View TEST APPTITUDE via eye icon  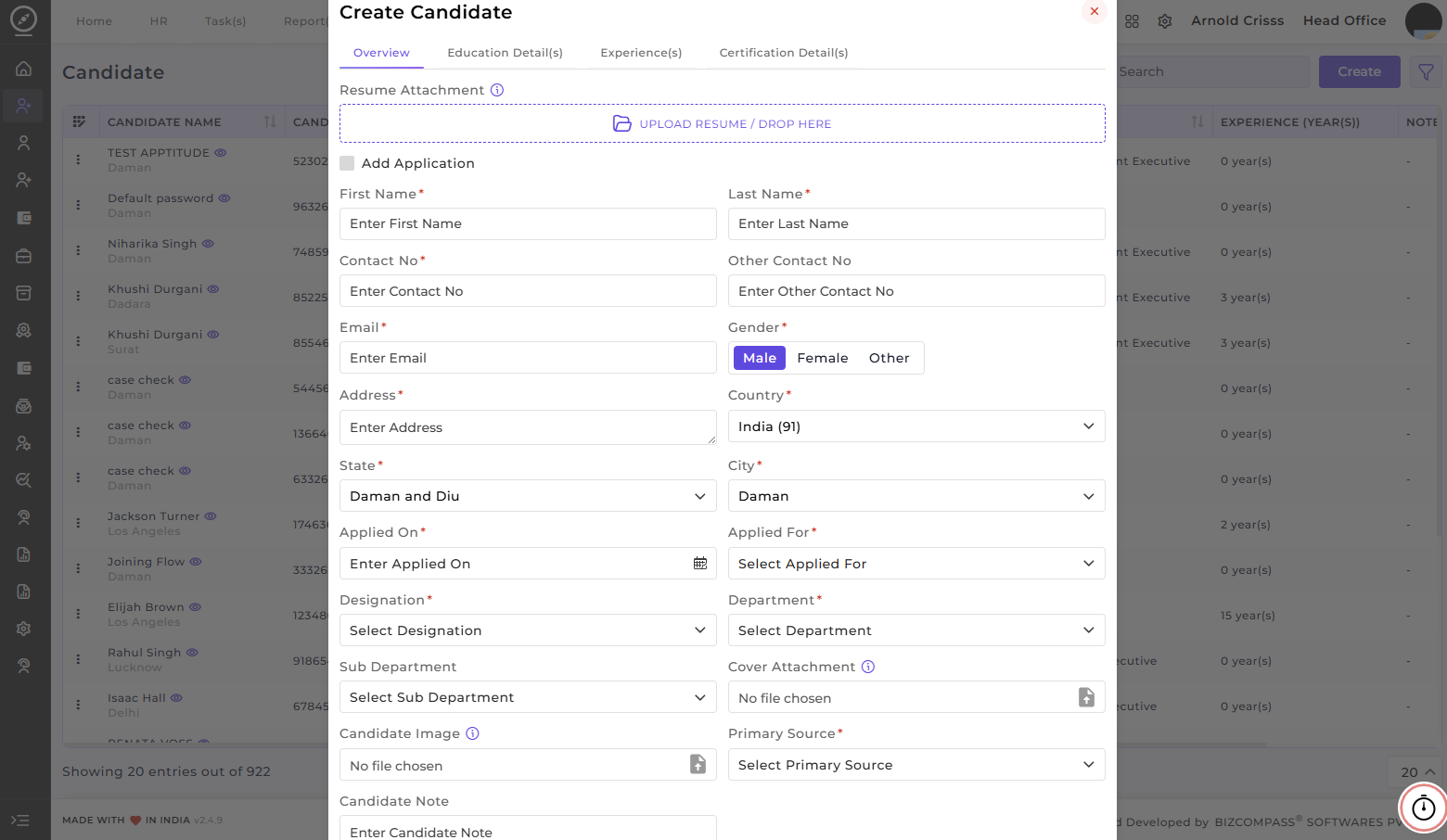click(x=221, y=152)
